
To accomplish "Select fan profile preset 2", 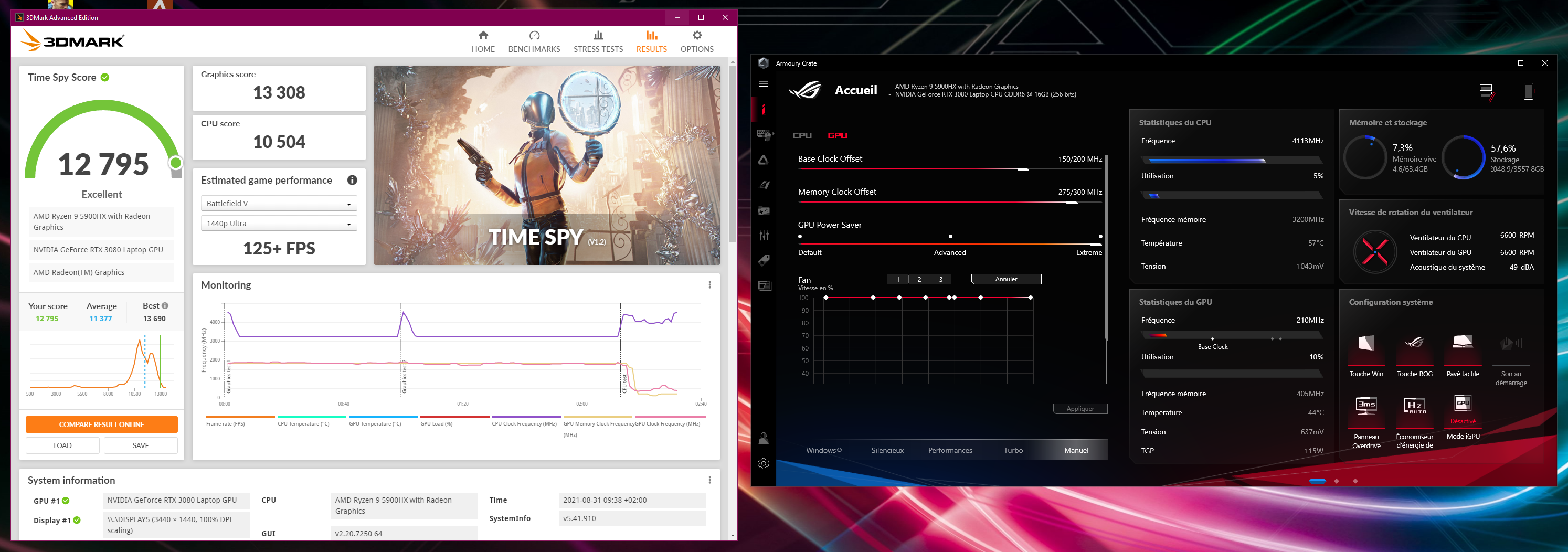I will (919, 279).
